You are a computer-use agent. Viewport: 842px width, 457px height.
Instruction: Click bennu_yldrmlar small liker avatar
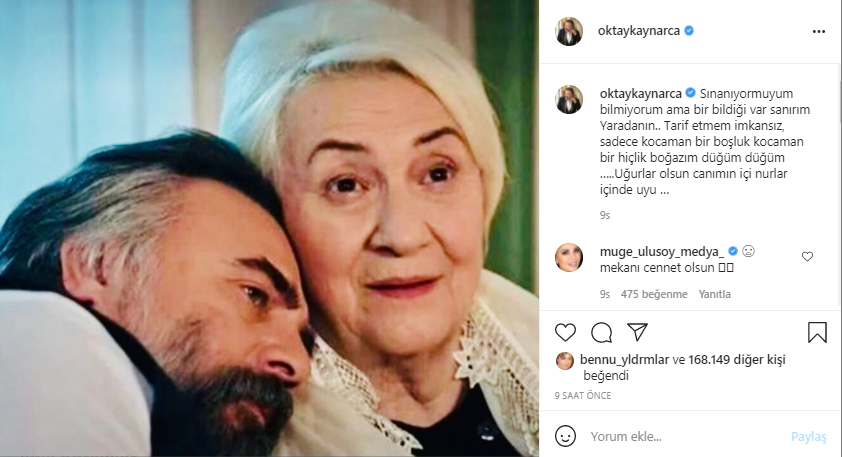[563, 361]
